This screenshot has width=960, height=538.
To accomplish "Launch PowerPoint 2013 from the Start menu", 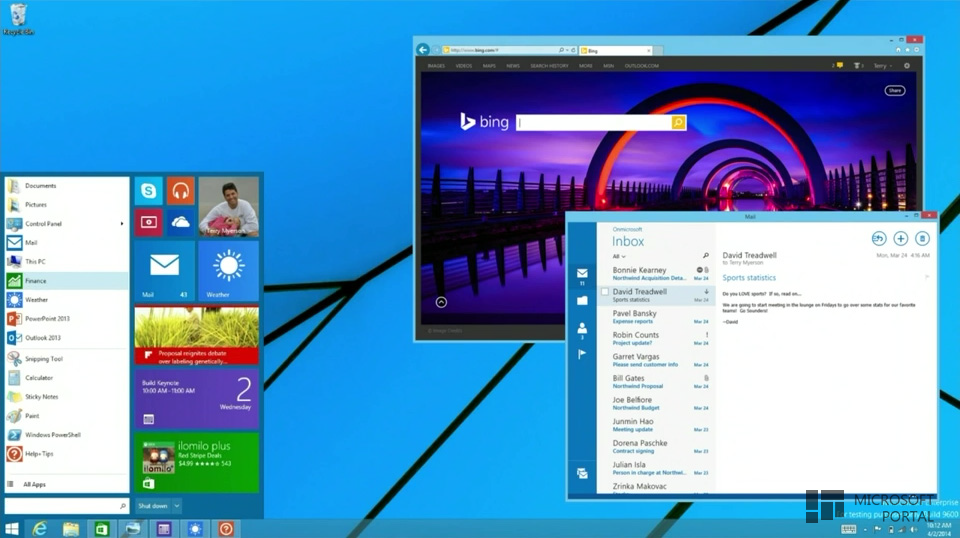I will click(67, 318).
